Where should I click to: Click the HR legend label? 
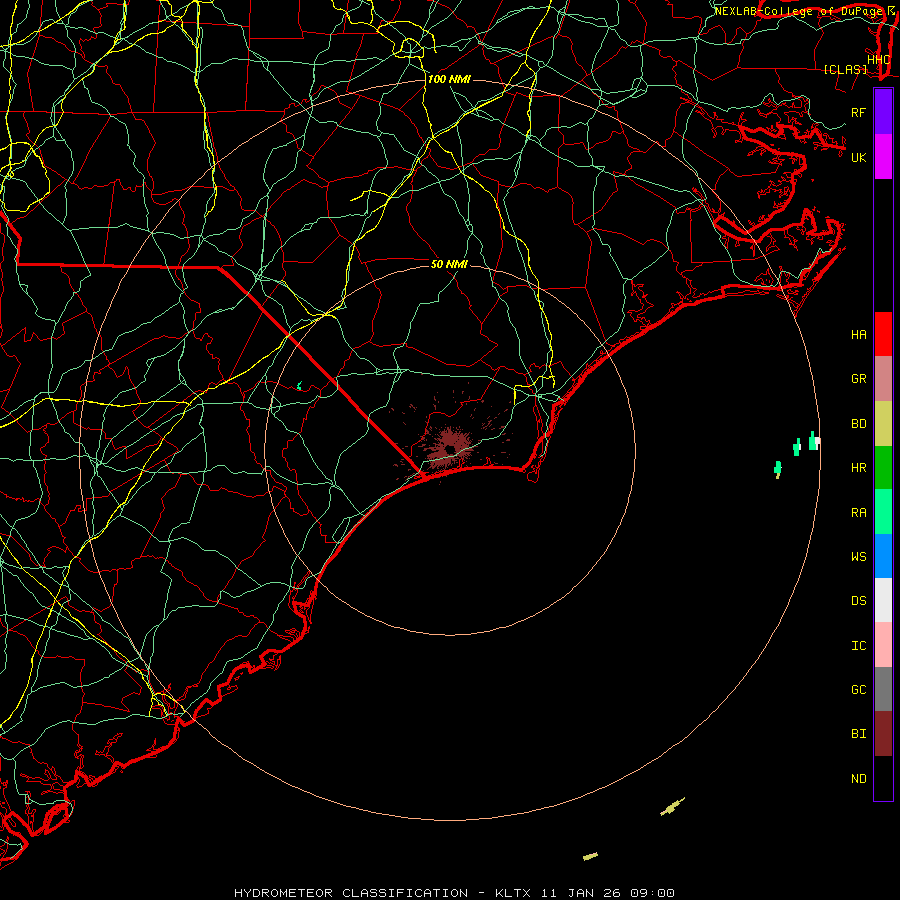tap(858, 468)
